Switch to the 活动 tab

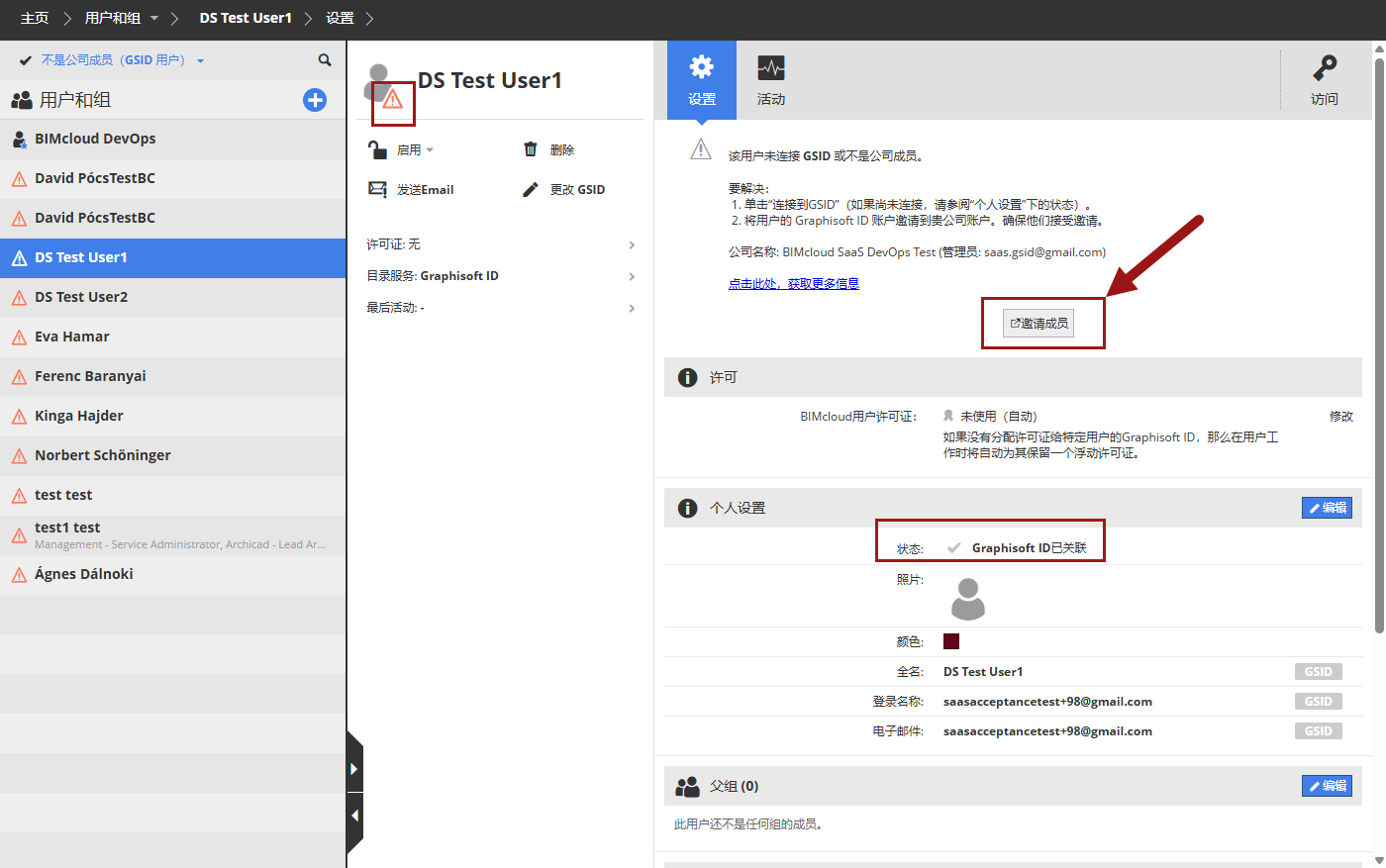click(771, 80)
